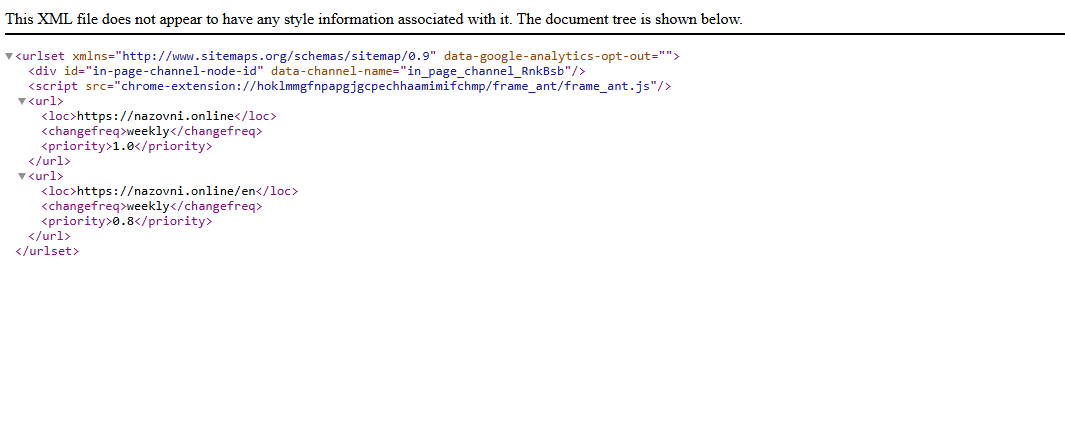
Task: Collapse the second url node triangle
Action: [x=22, y=176]
